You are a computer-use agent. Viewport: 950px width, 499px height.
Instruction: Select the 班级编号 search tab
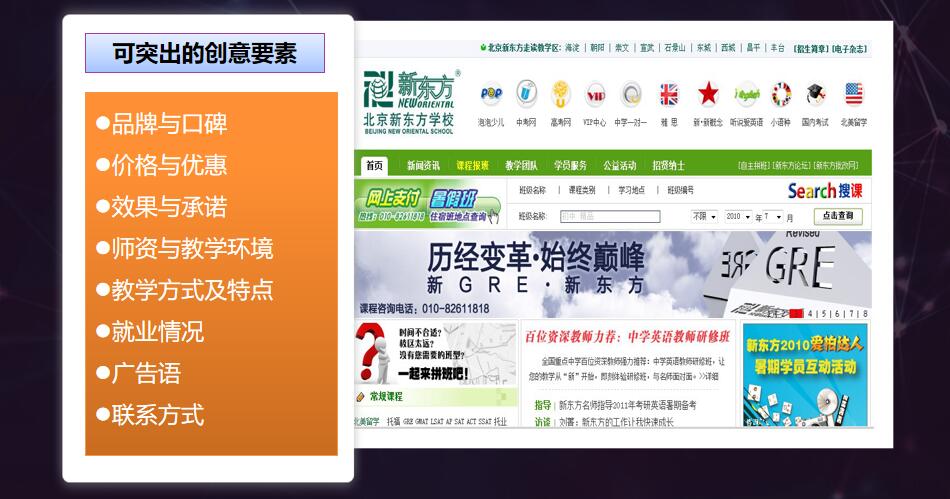click(x=680, y=190)
